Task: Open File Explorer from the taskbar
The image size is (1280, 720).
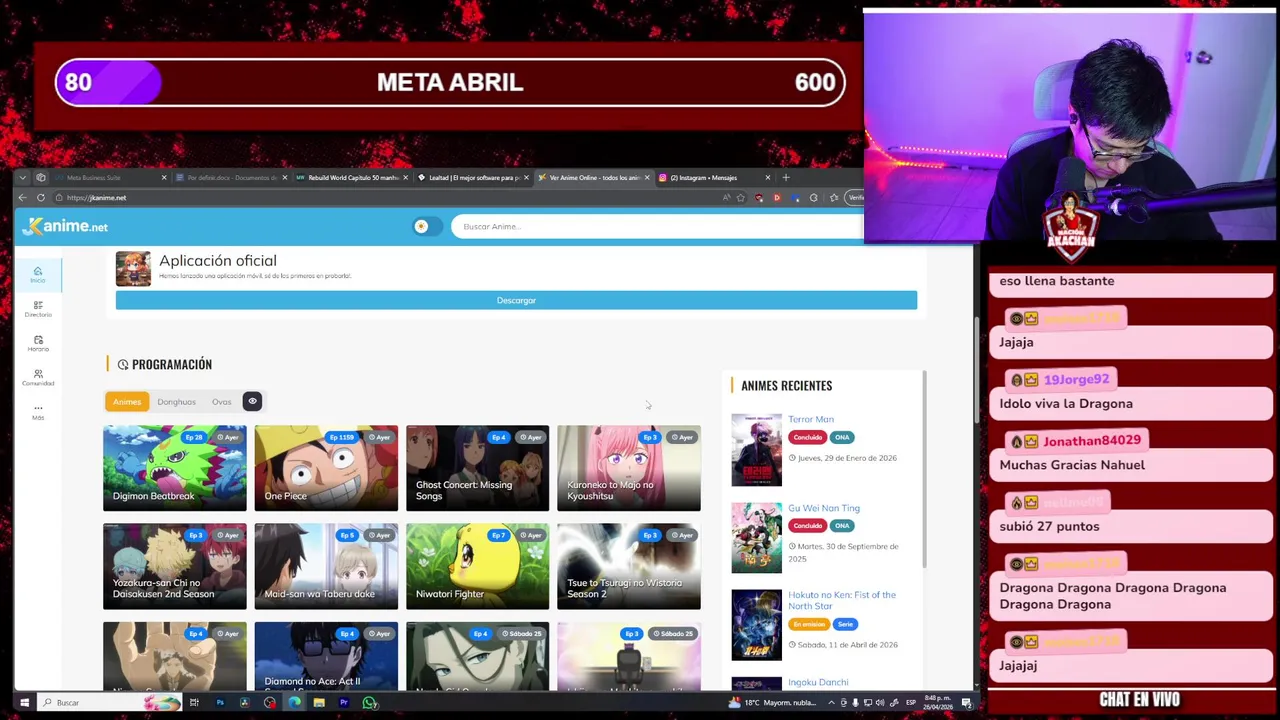Action: click(x=319, y=703)
